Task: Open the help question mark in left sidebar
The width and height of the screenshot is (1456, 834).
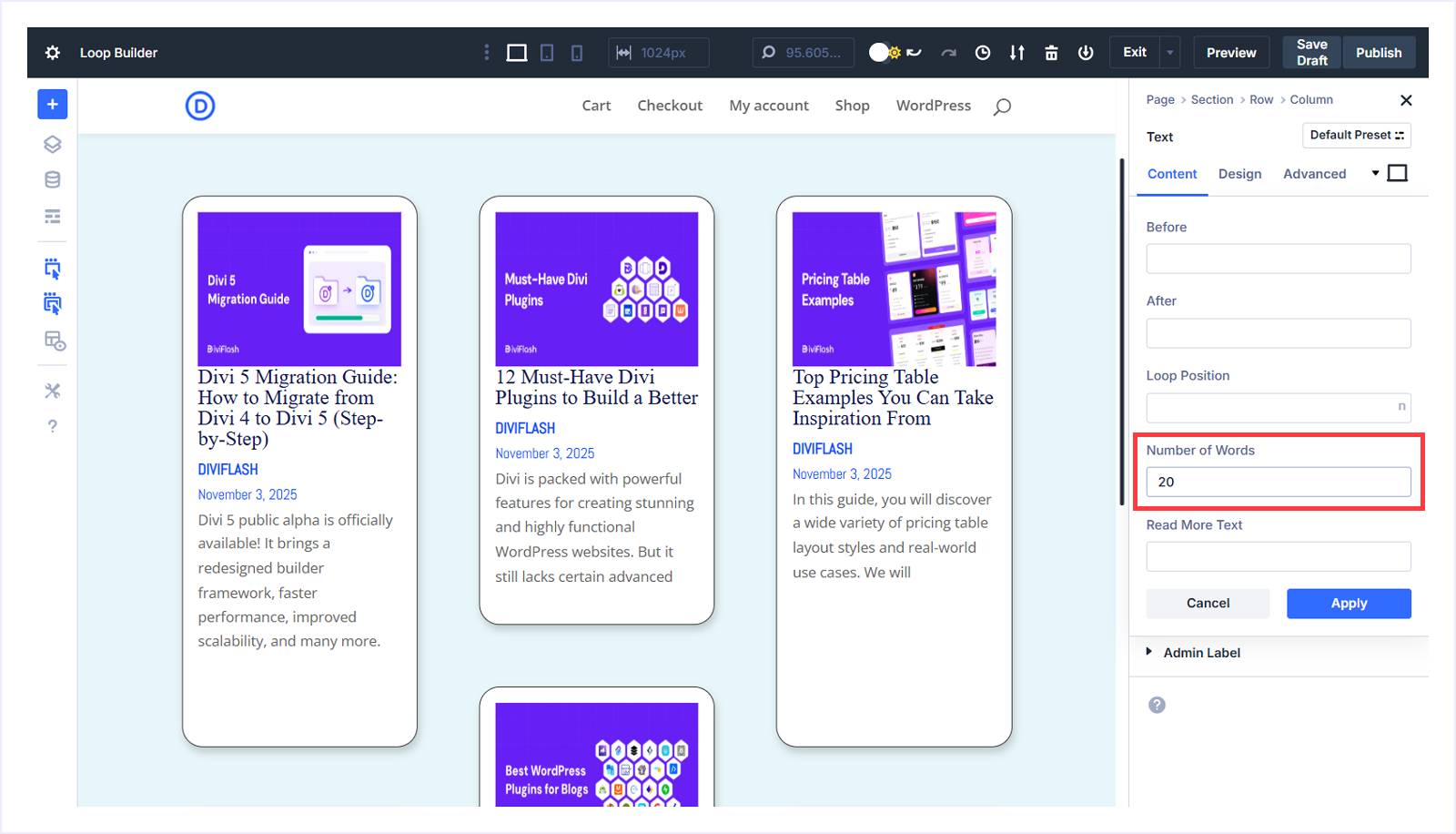Action: [53, 426]
